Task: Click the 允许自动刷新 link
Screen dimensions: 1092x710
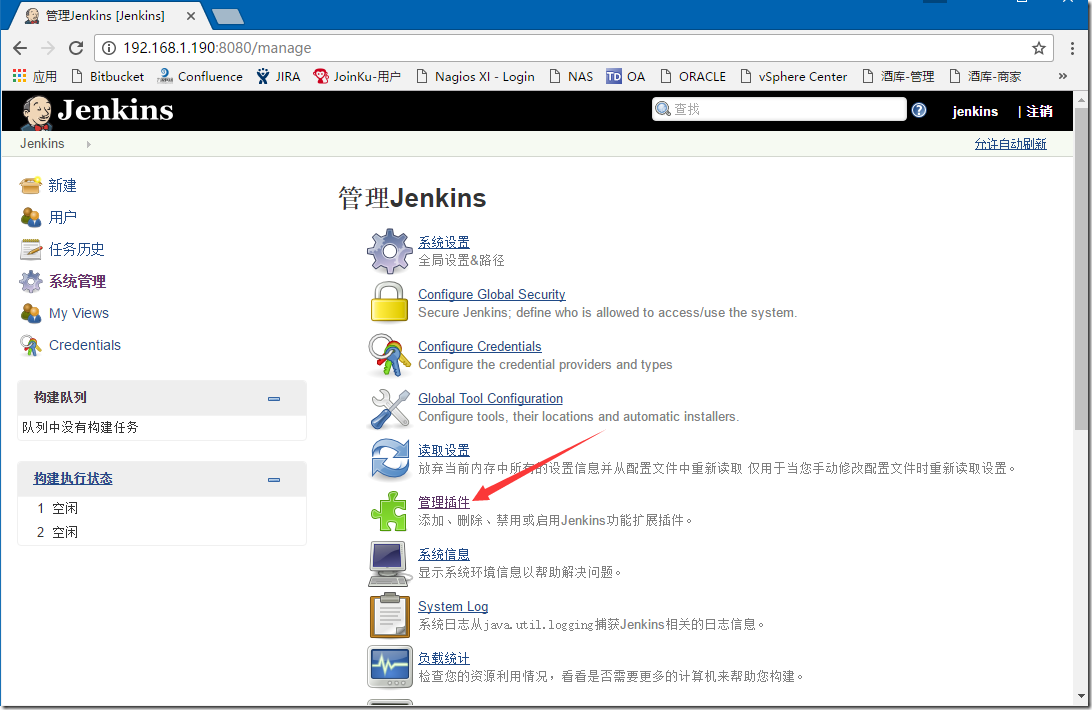Action: tap(1011, 144)
